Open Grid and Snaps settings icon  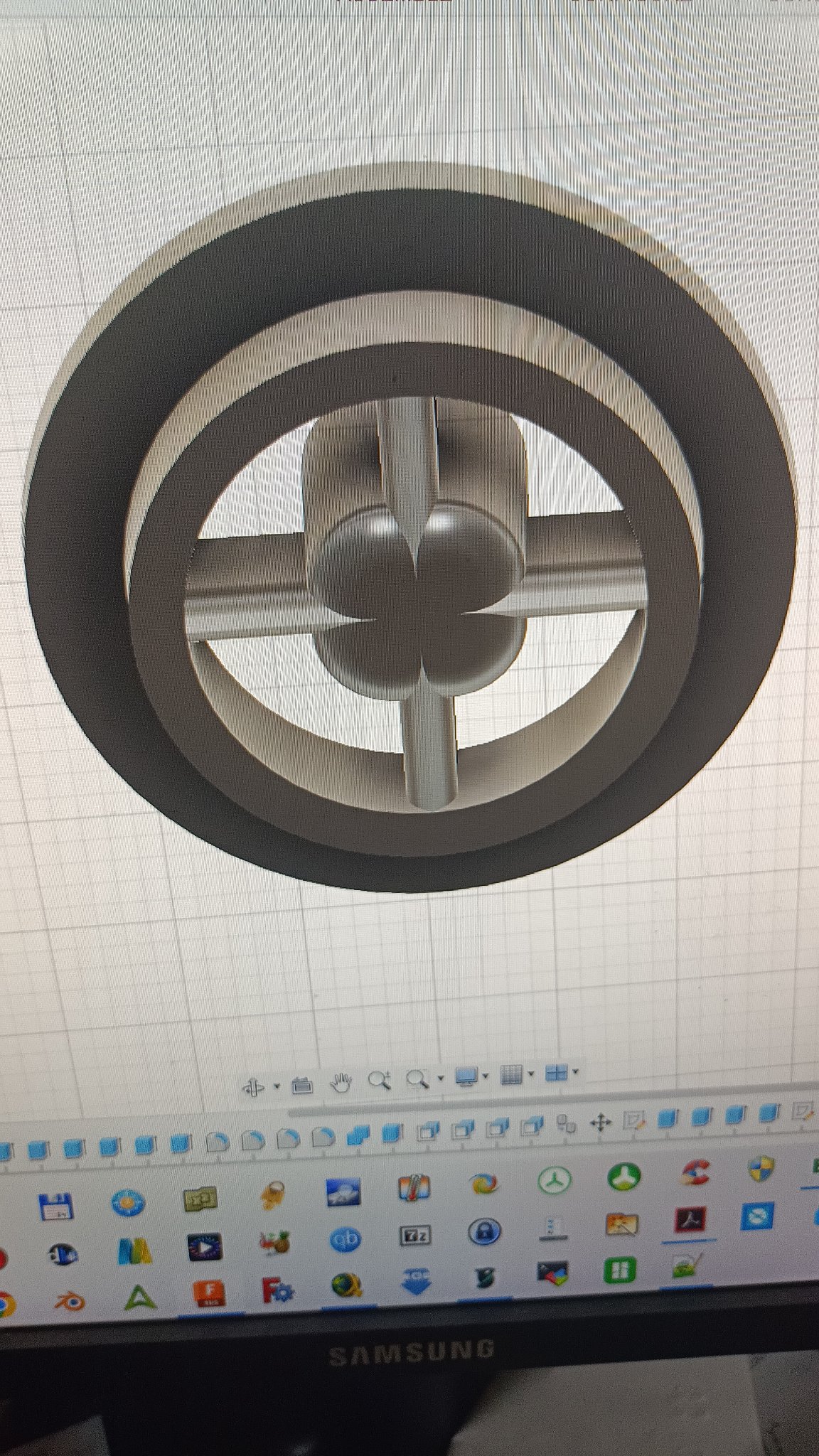[x=511, y=1075]
